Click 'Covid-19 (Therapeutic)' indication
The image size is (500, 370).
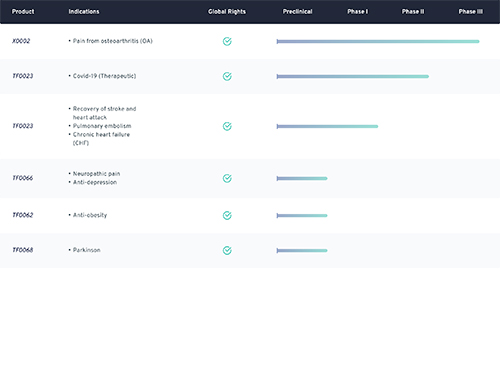pyautogui.click(x=104, y=76)
